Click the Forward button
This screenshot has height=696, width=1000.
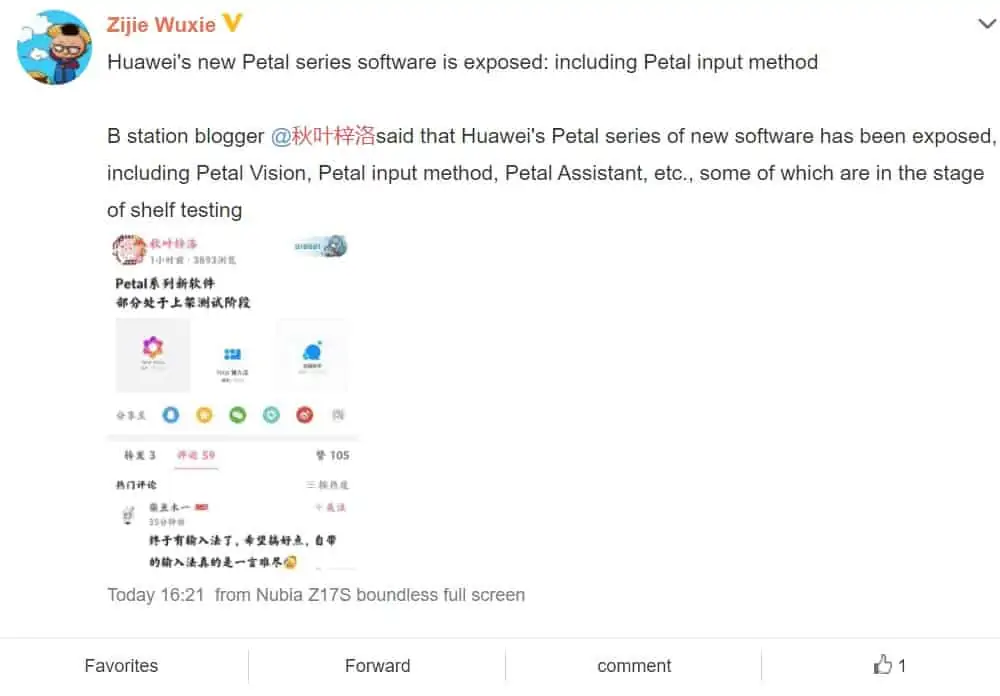click(x=378, y=665)
